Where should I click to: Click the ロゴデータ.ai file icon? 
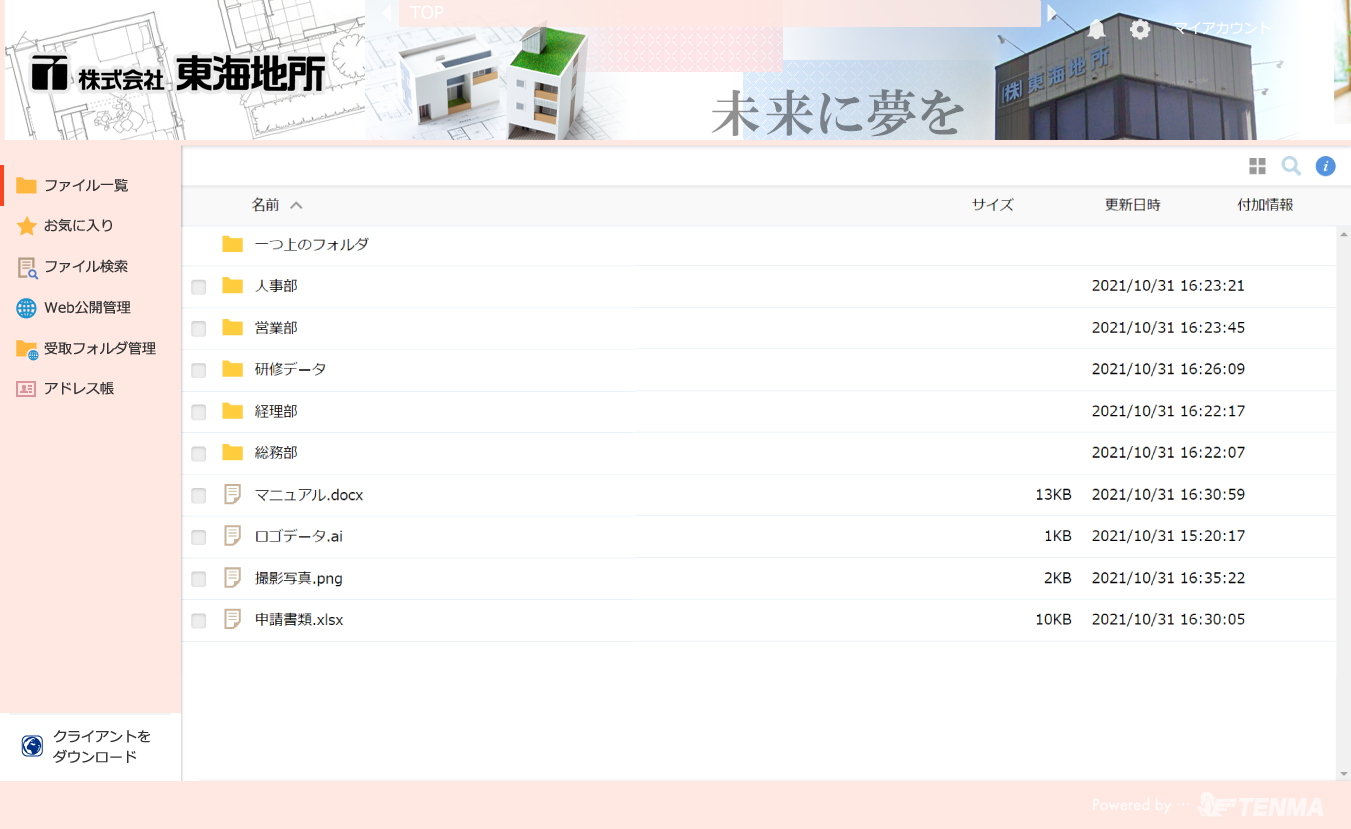pyautogui.click(x=233, y=536)
